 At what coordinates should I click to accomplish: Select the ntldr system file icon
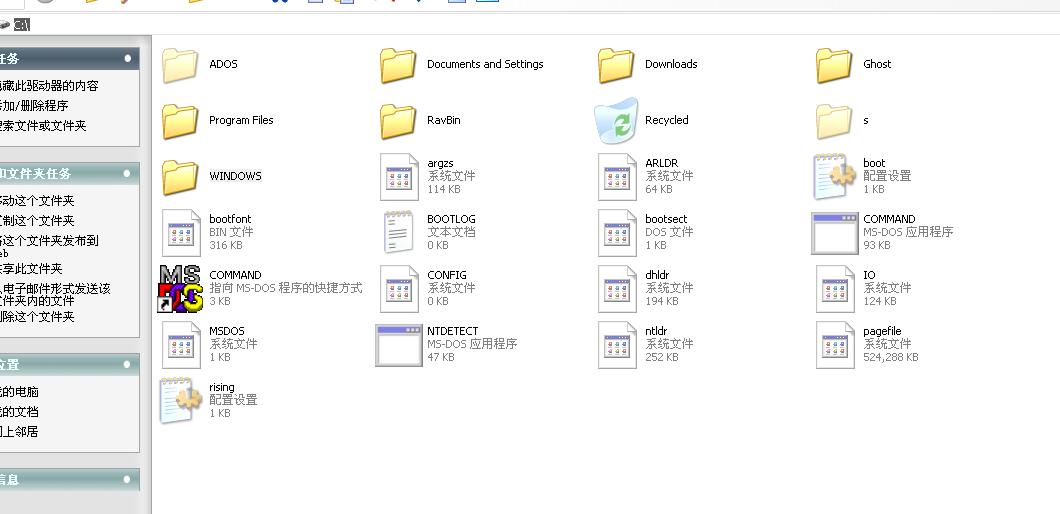click(617, 346)
